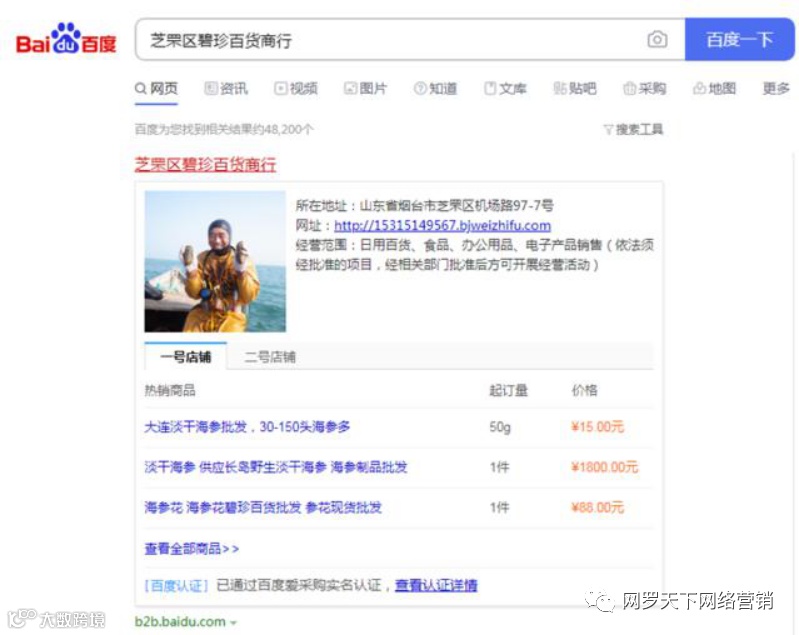Select the 一号店铺 tab
799x635 pixels.
pos(185,357)
